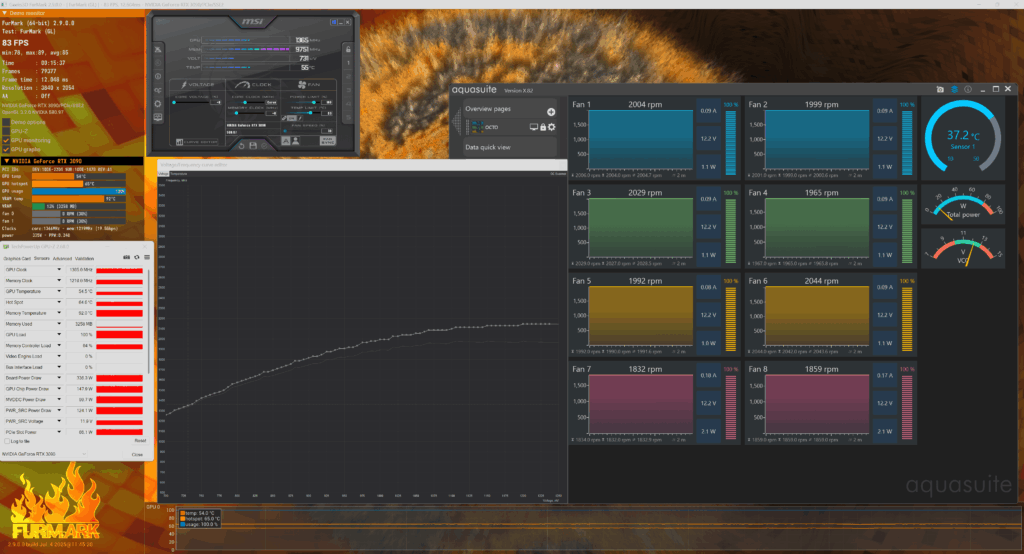Toggle FurMark GPU-Z checkbox
1024x554 pixels.
click(6, 131)
